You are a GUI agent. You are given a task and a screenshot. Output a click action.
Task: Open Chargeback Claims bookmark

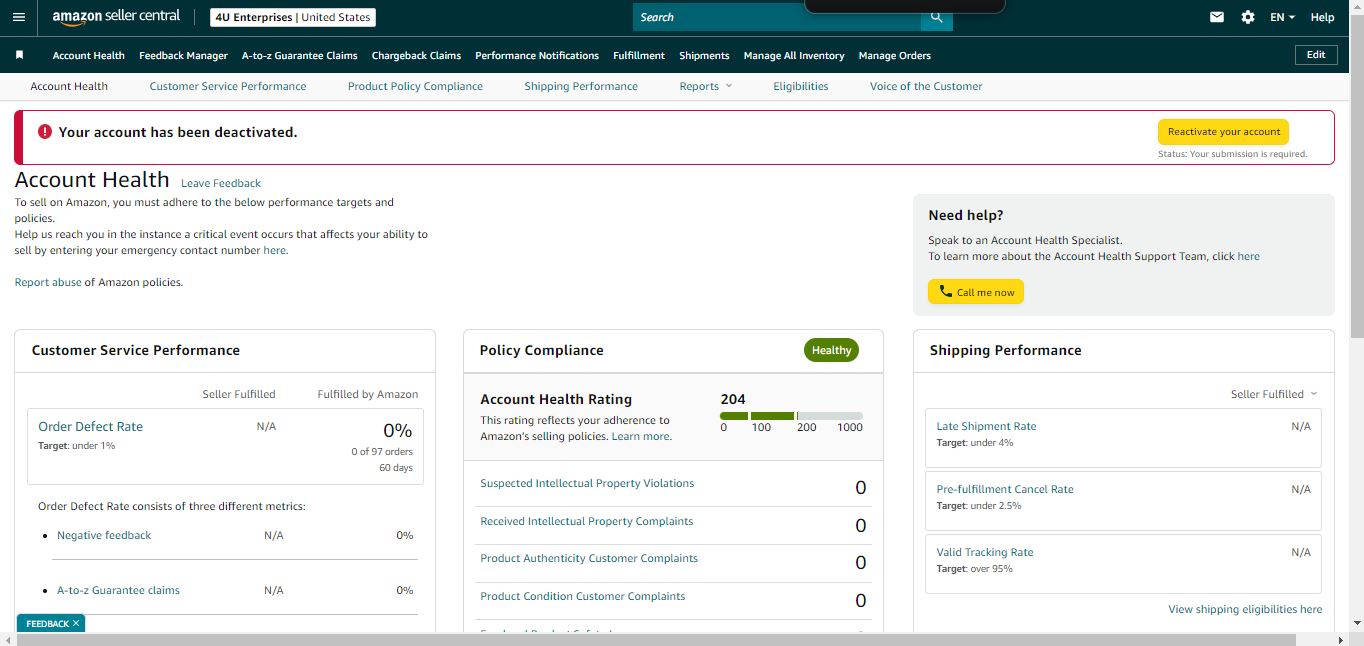[x=416, y=55]
